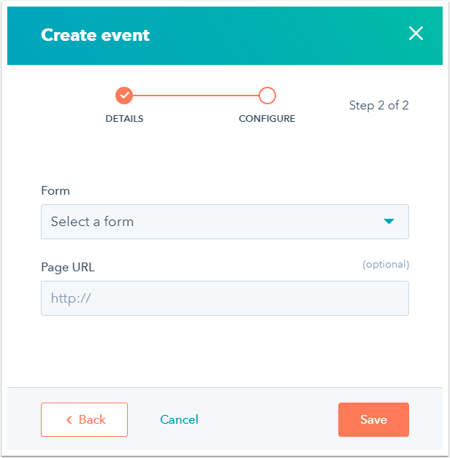Save the event with Save button
Viewport: 450px width, 458px height.
pos(374,420)
